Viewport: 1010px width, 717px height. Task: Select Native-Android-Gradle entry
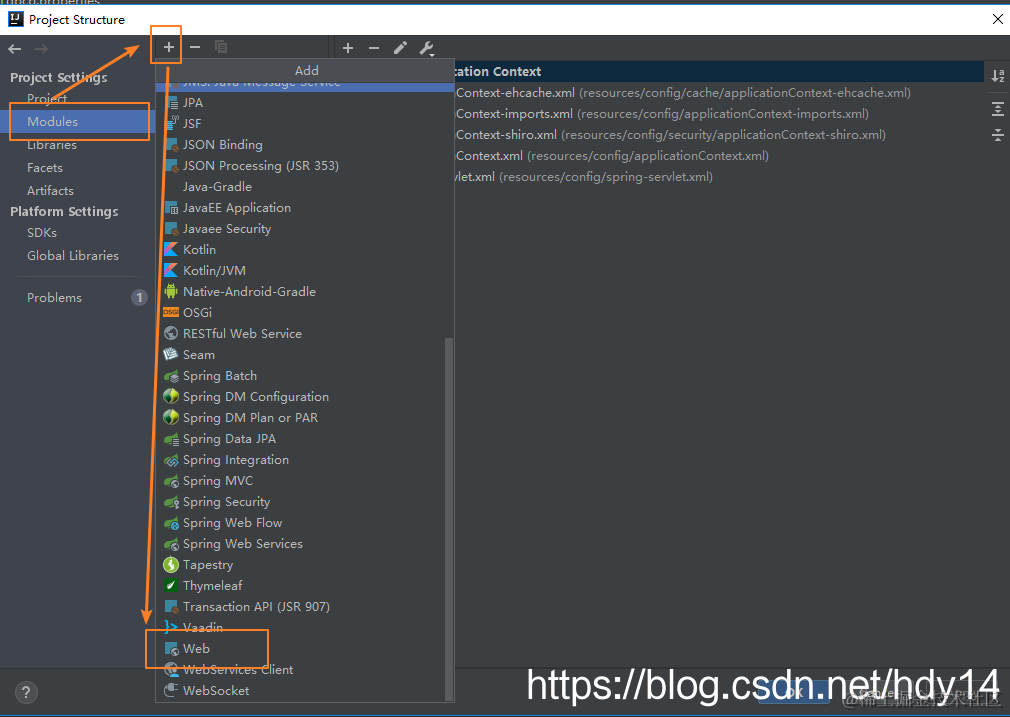point(304,292)
